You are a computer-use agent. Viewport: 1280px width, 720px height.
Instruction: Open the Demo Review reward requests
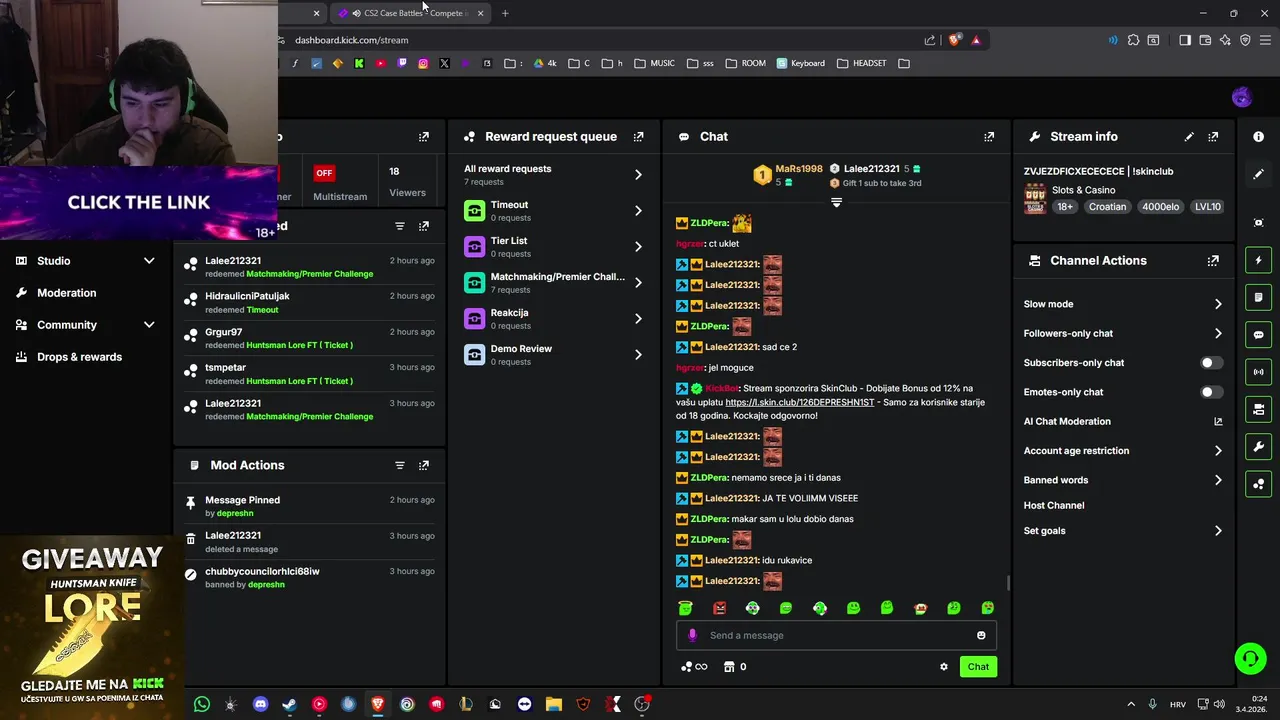point(553,355)
